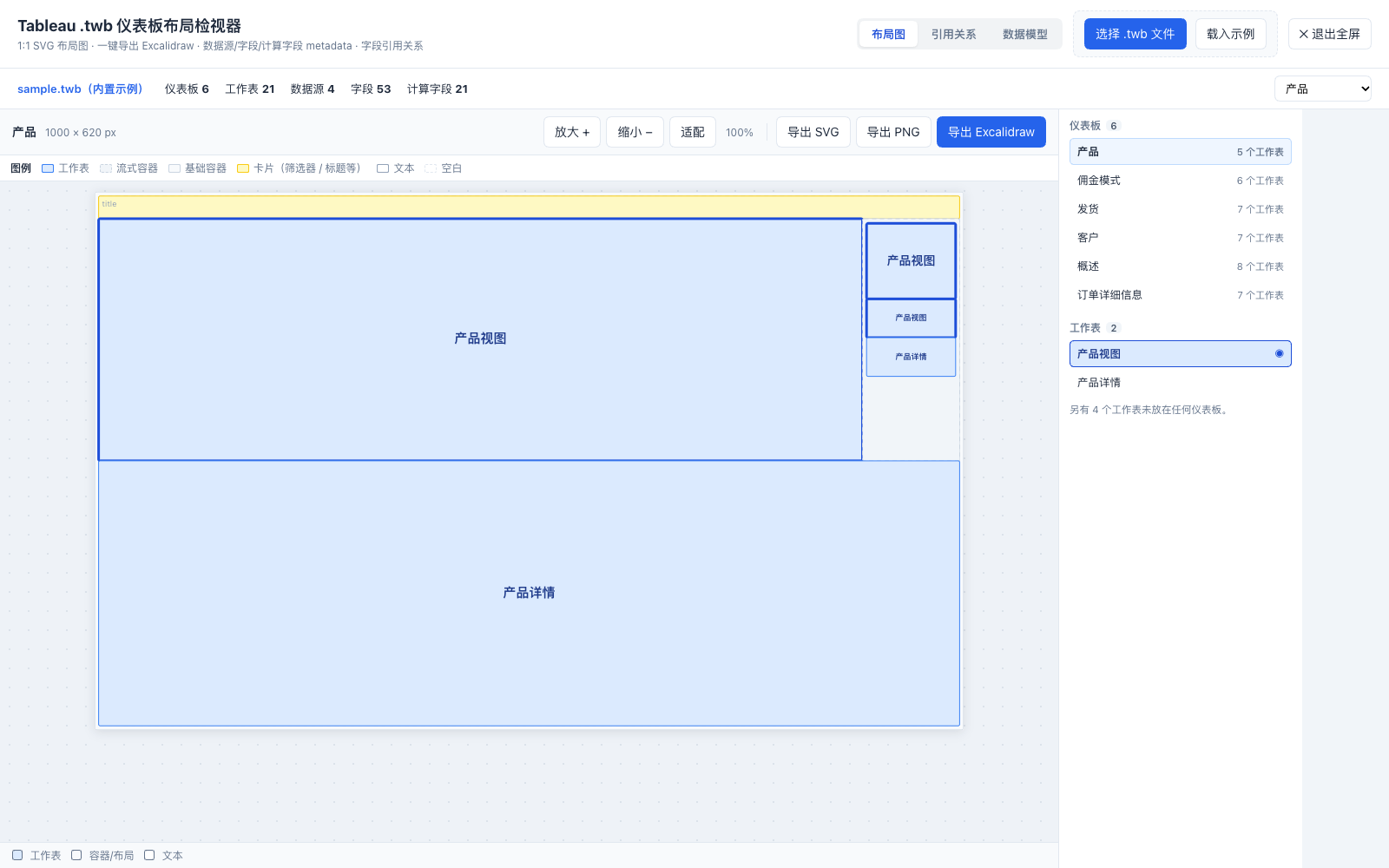Export layout with 导出 PNG
Screen dimensions: 1389x868
[893, 132]
